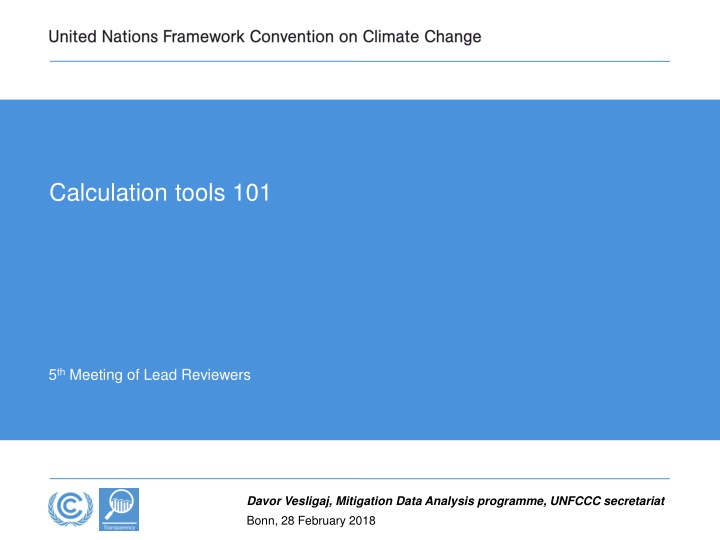
Task: Click the small Transparency label under the icon
Action: pos(119,527)
